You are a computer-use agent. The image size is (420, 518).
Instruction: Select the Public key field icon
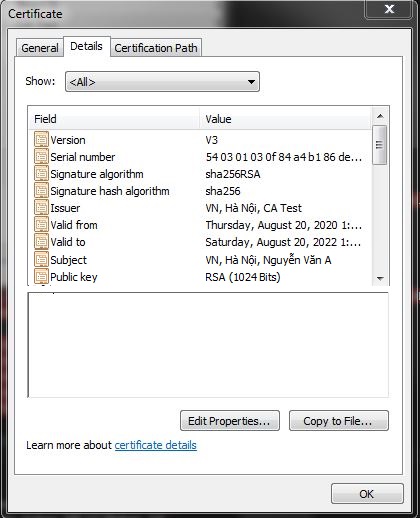pyautogui.click(x=41, y=276)
